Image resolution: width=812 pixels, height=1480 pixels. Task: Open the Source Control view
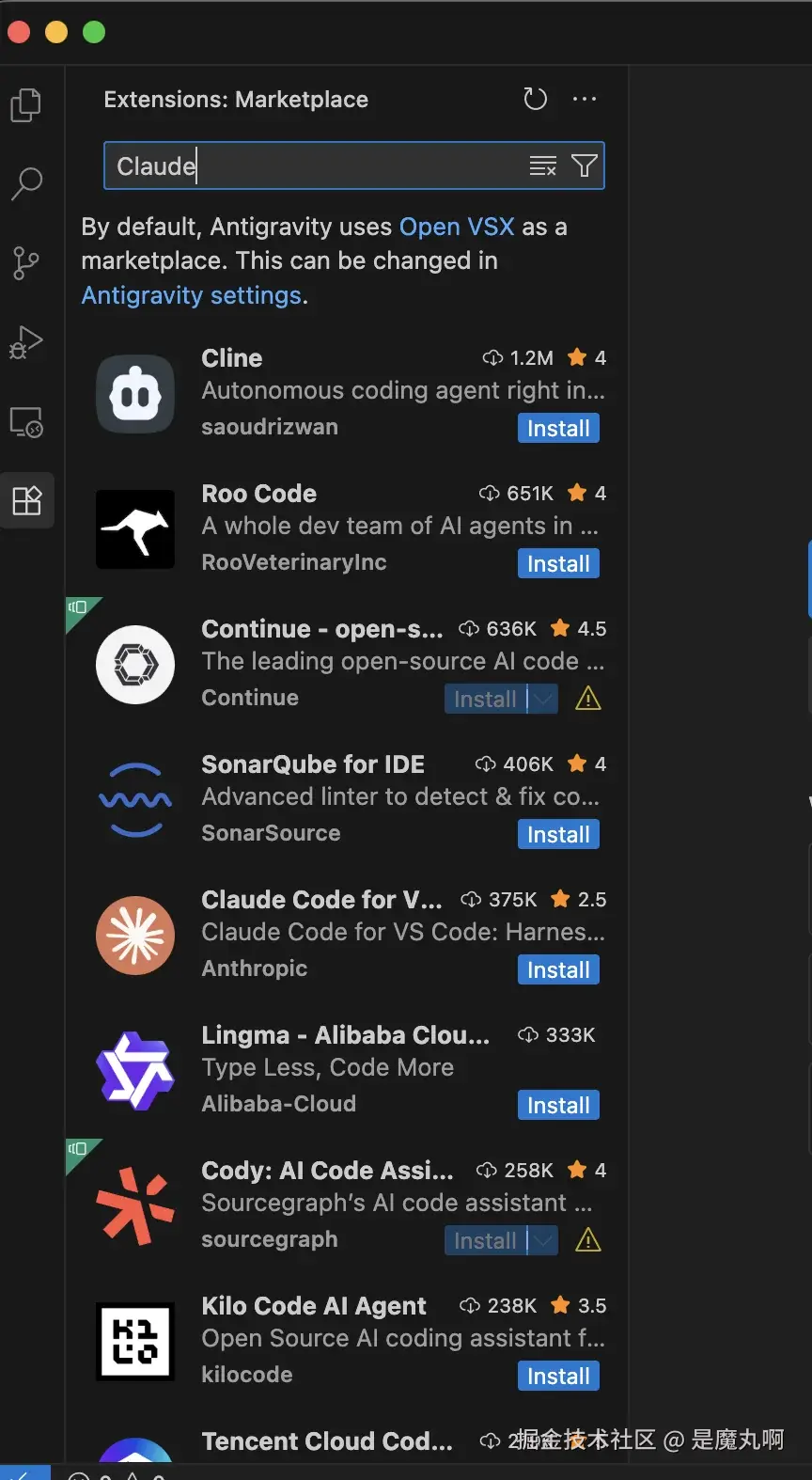click(26, 263)
